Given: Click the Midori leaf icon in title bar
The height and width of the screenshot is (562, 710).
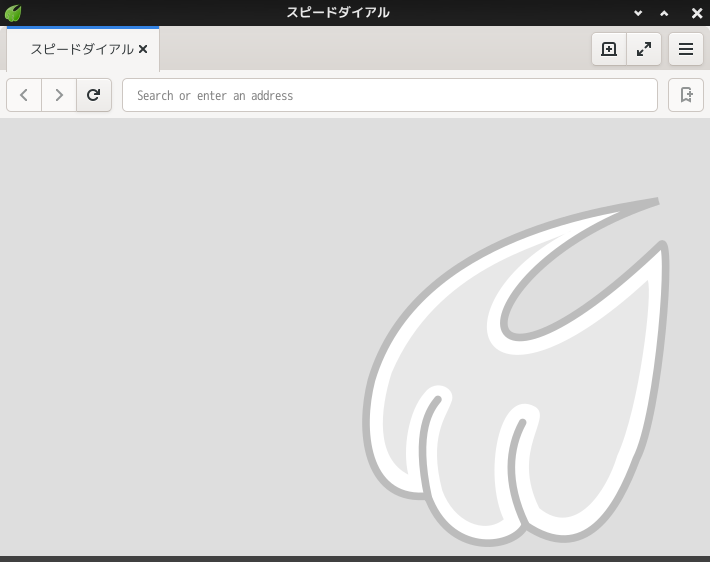Looking at the screenshot, I should pos(13,13).
